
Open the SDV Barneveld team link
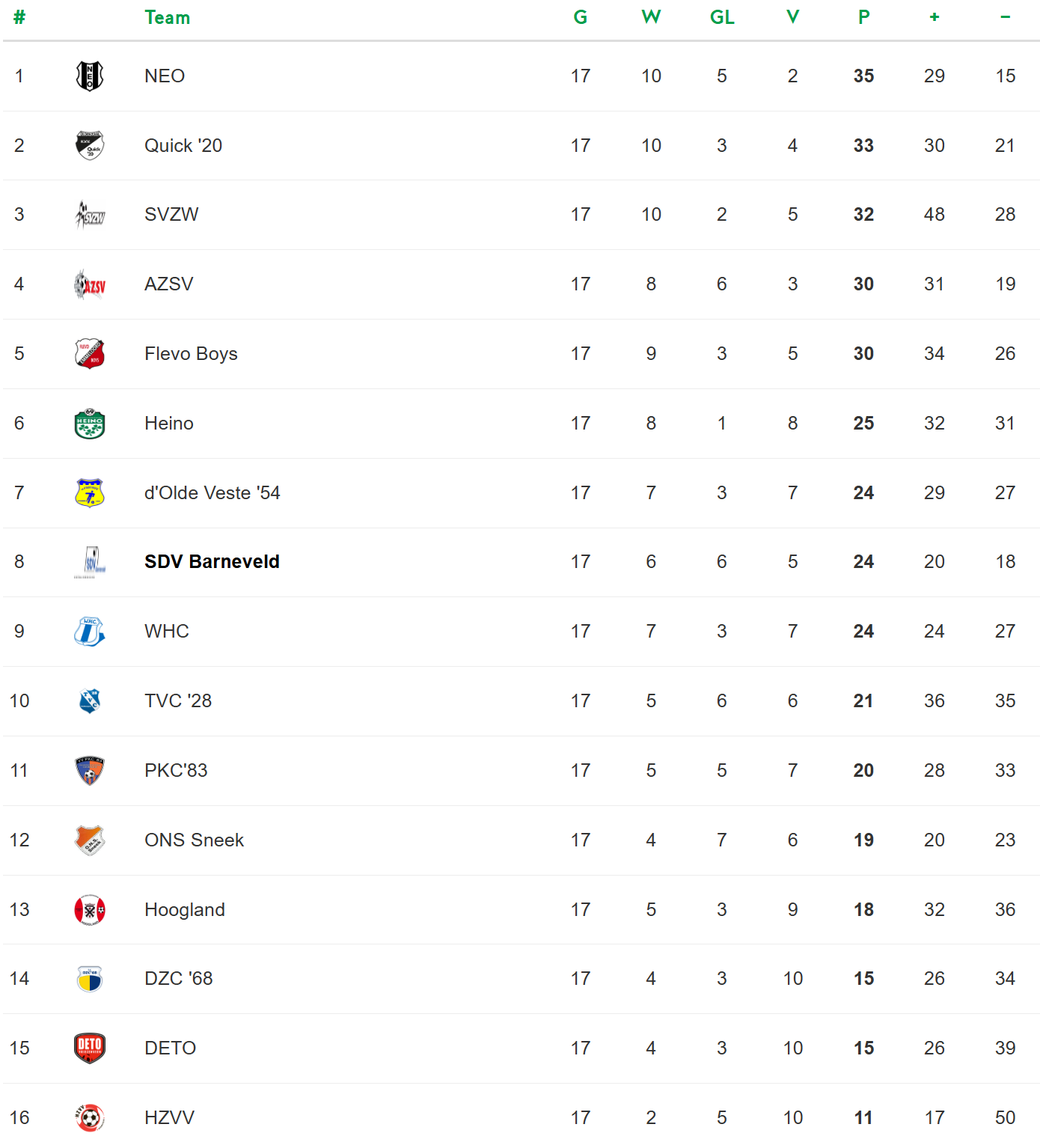pyautogui.click(x=212, y=562)
